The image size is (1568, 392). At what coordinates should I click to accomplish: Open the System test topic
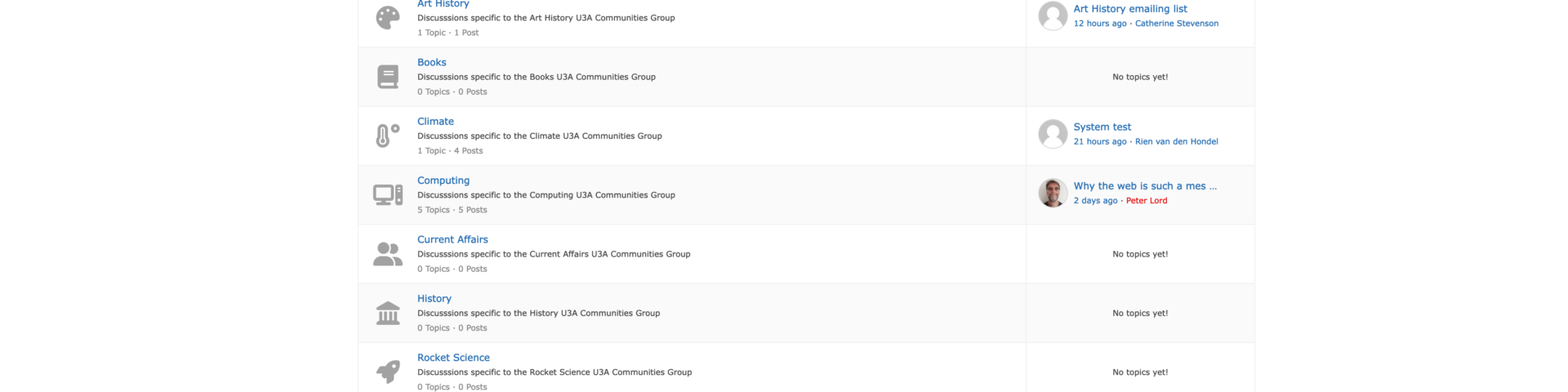click(1102, 127)
